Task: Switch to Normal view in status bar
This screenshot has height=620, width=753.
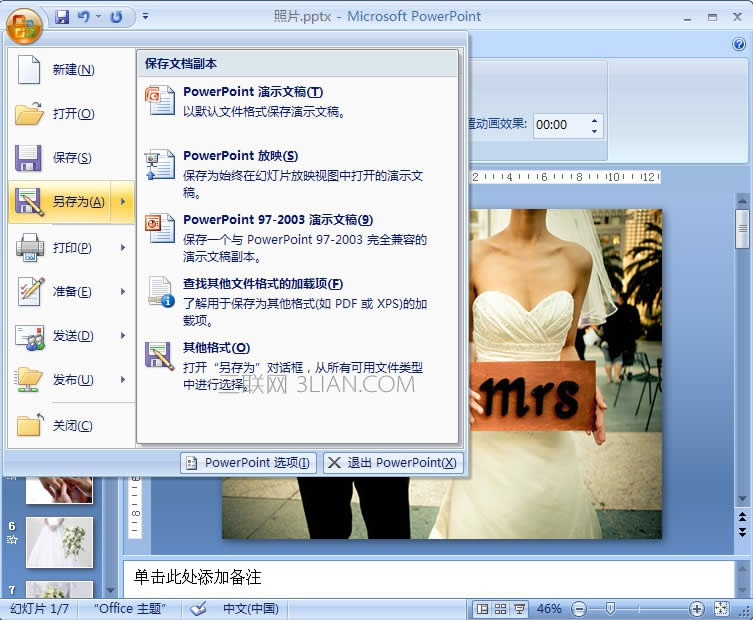Action: pos(482,608)
